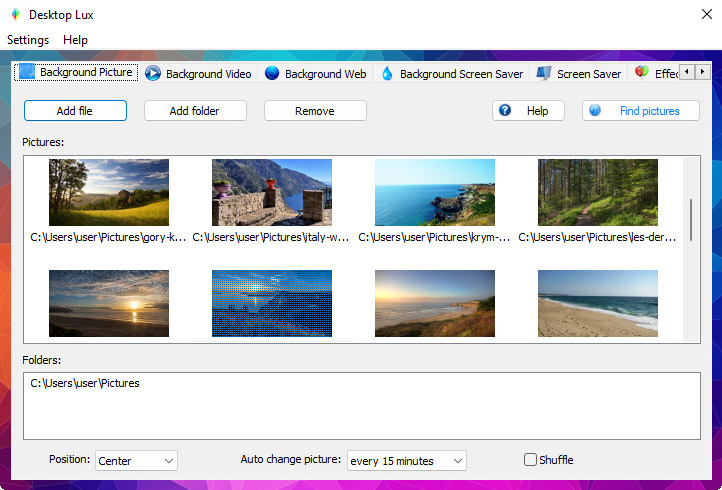Show previous tabs with left arrow
Viewport: 722px width, 490px height.
click(x=687, y=72)
